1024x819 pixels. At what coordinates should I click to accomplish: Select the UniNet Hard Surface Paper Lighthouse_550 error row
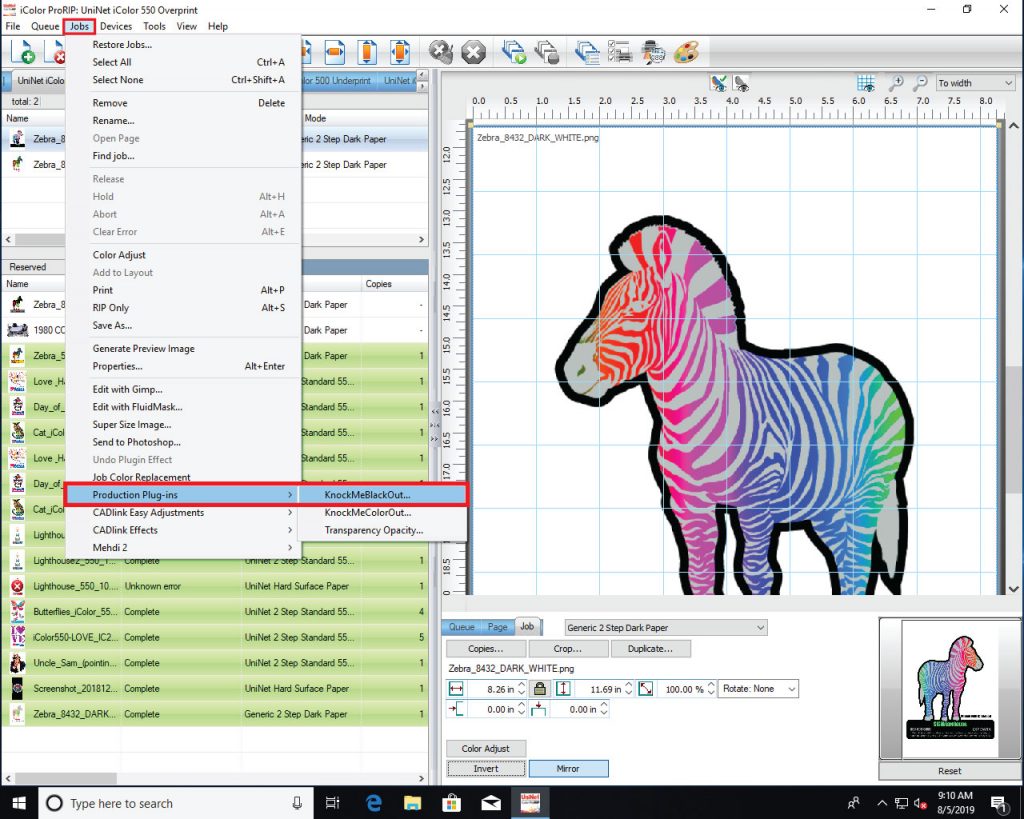[x=216, y=586]
